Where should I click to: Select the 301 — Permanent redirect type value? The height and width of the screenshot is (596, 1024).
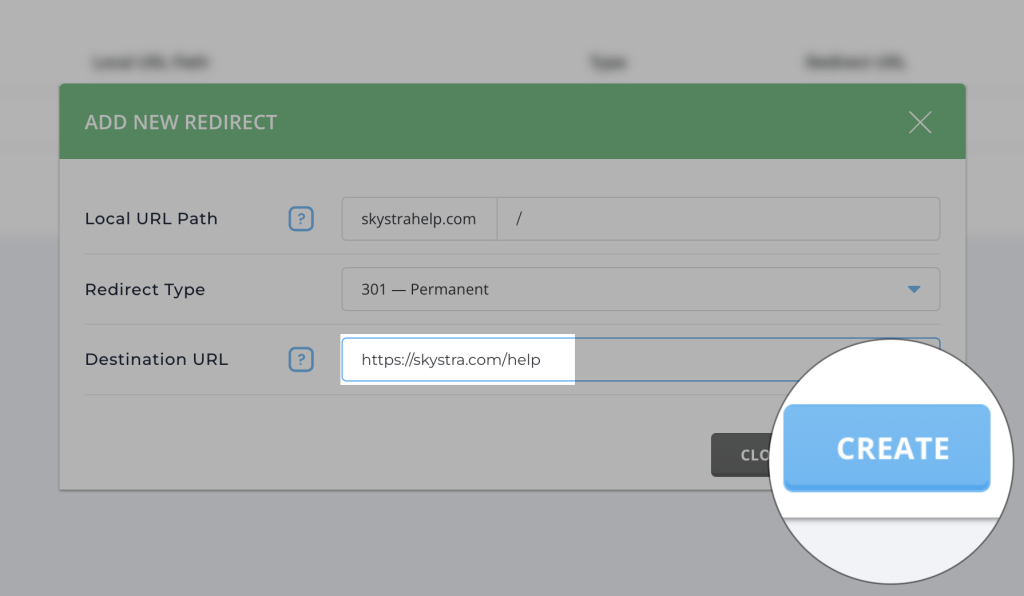pos(425,289)
